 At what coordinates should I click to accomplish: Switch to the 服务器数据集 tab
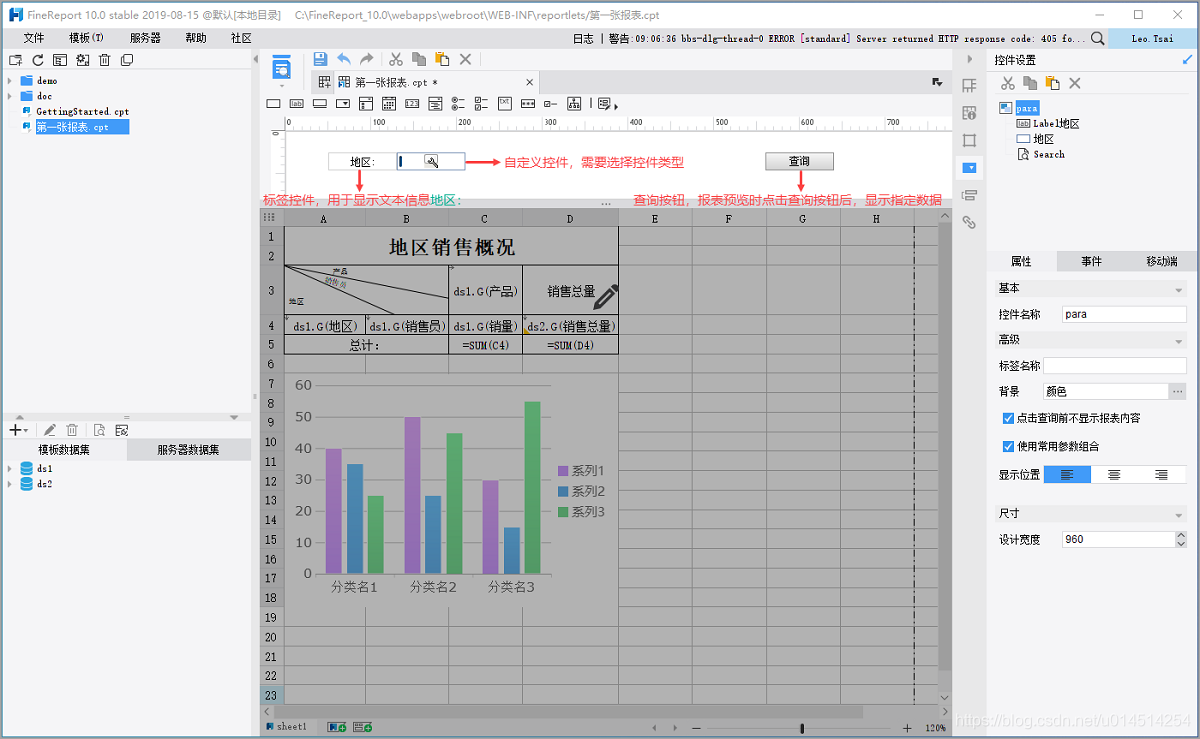(188, 450)
